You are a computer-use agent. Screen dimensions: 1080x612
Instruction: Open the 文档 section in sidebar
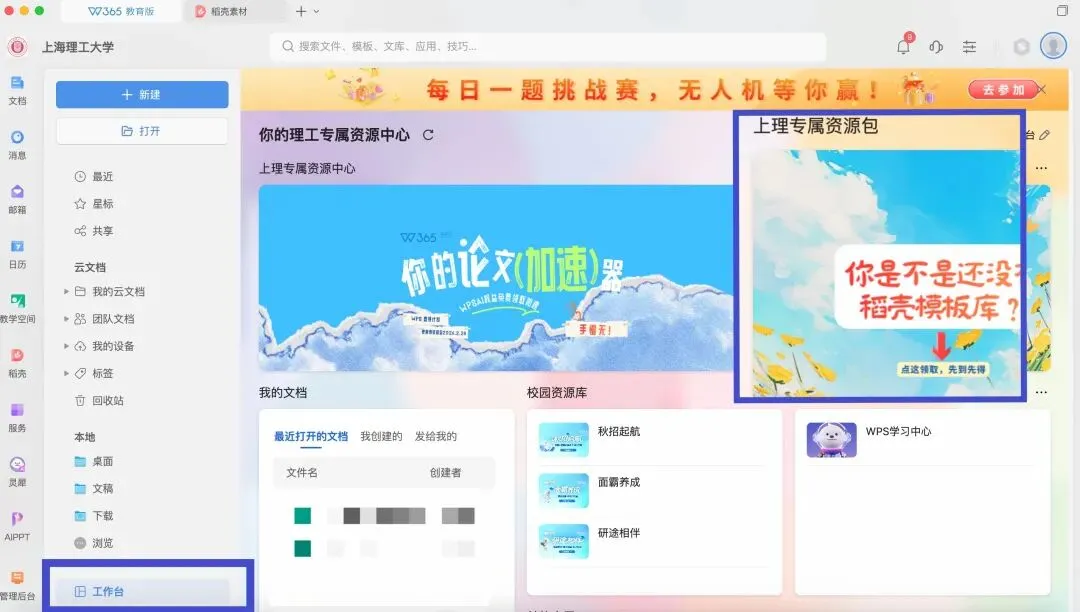click(x=17, y=90)
